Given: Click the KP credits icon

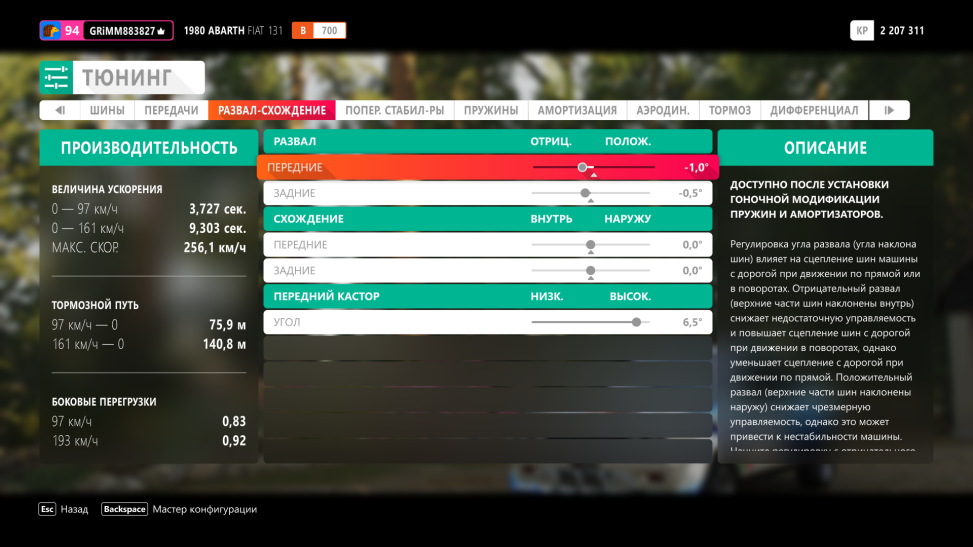Looking at the screenshot, I should pos(862,31).
